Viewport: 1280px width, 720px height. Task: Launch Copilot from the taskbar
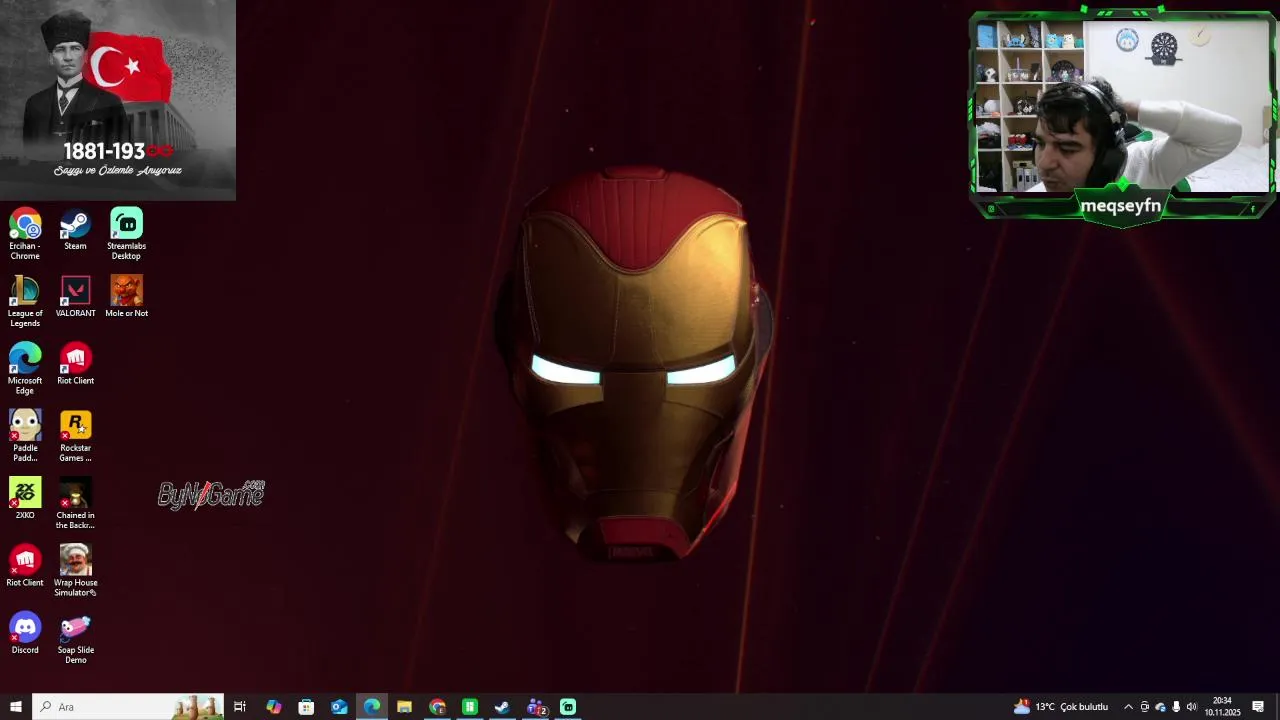tap(273, 707)
